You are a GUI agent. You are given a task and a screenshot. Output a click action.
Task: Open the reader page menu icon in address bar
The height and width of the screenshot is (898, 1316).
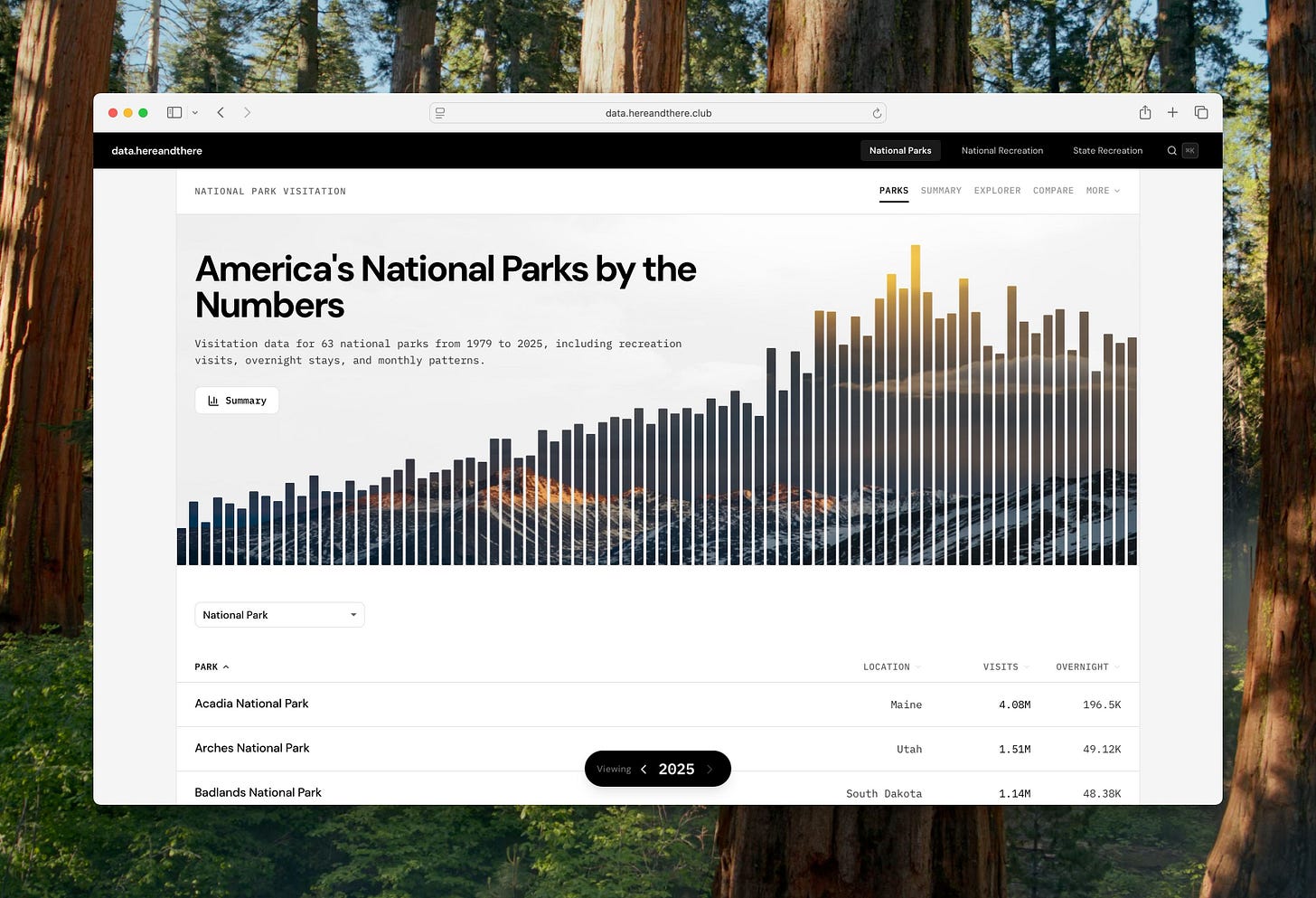click(440, 113)
